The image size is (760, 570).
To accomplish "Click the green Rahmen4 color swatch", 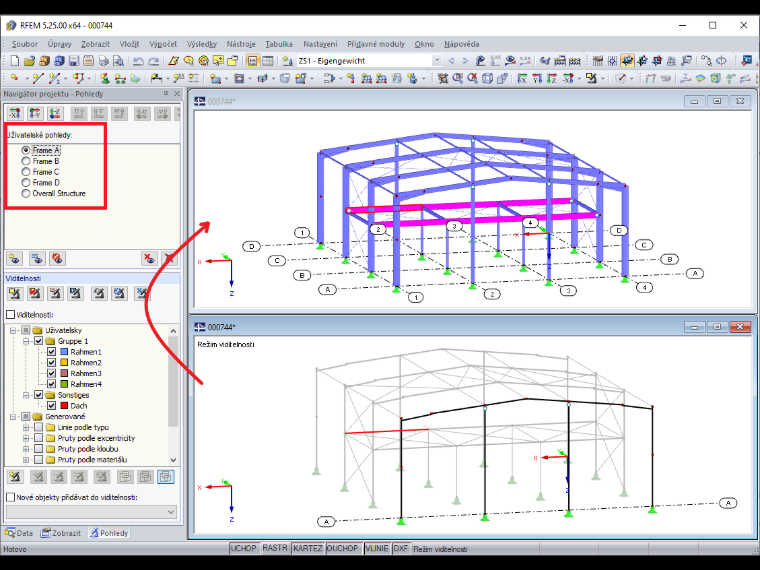I will click(64, 384).
